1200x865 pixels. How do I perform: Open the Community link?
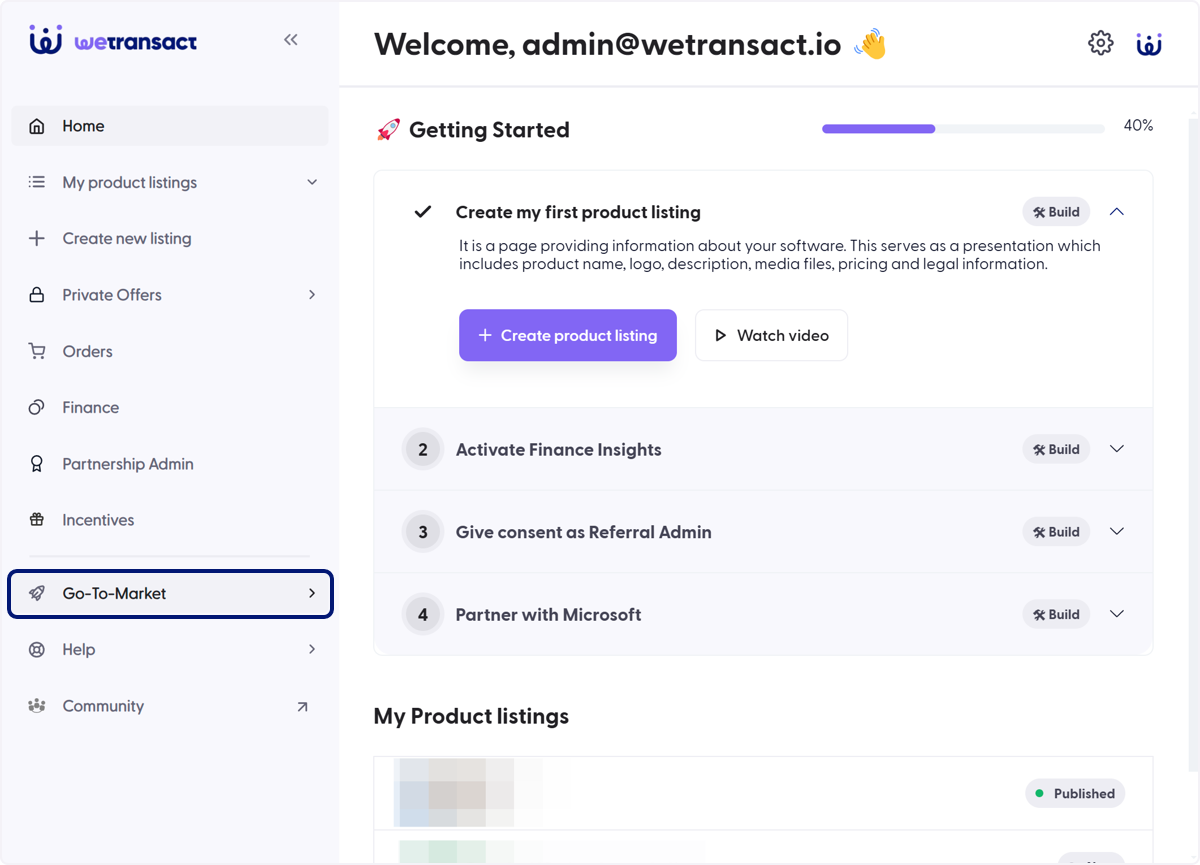coord(170,706)
